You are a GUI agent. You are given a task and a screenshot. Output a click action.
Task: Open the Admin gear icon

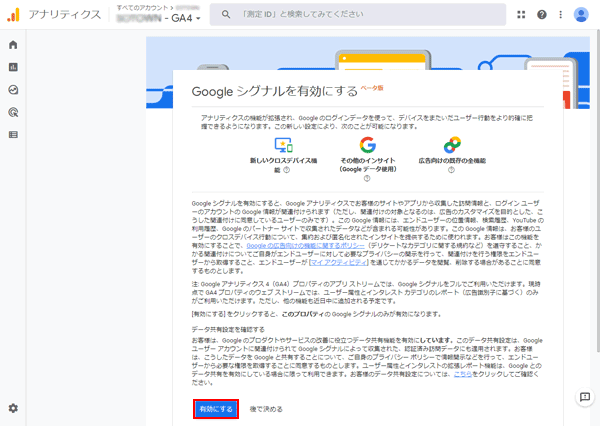click(13, 408)
